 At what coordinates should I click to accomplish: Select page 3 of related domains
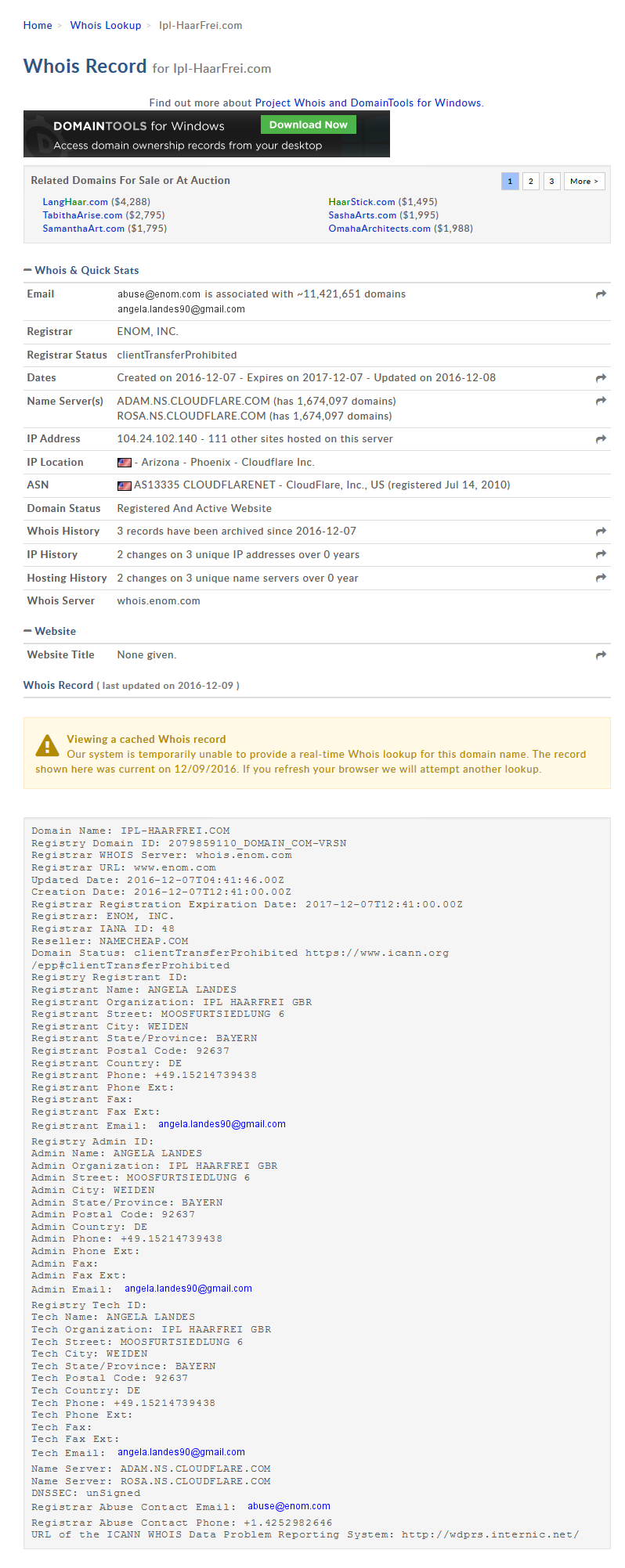tap(551, 181)
